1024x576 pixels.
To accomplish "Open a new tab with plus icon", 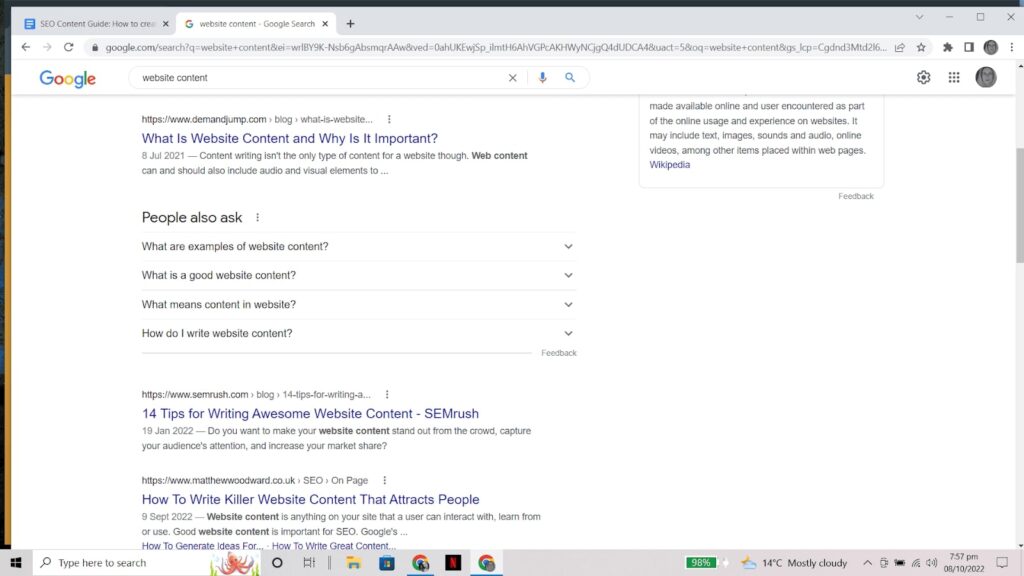I will coord(351,24).
